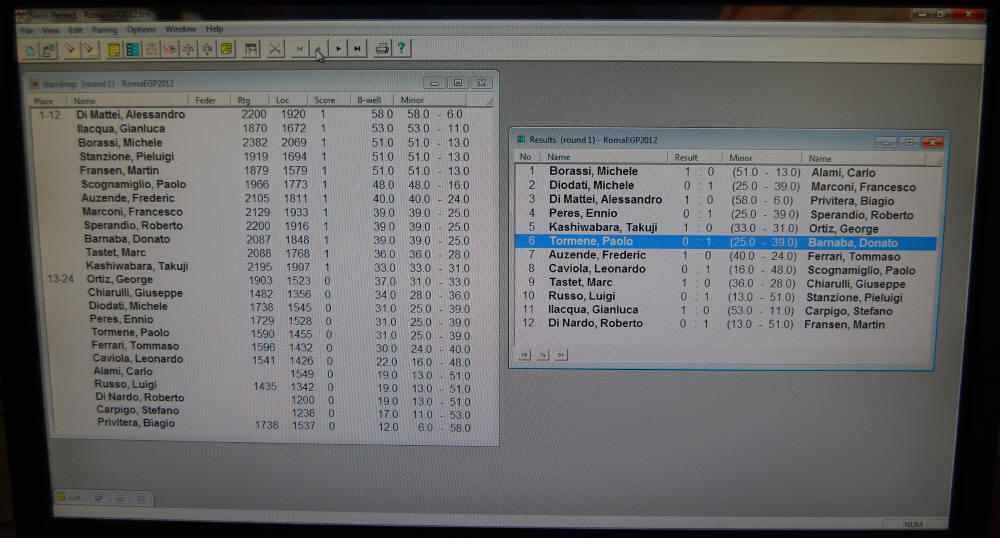Click Alami, Carlo in Standings list
1000x538 pixels.
[122, 371]
